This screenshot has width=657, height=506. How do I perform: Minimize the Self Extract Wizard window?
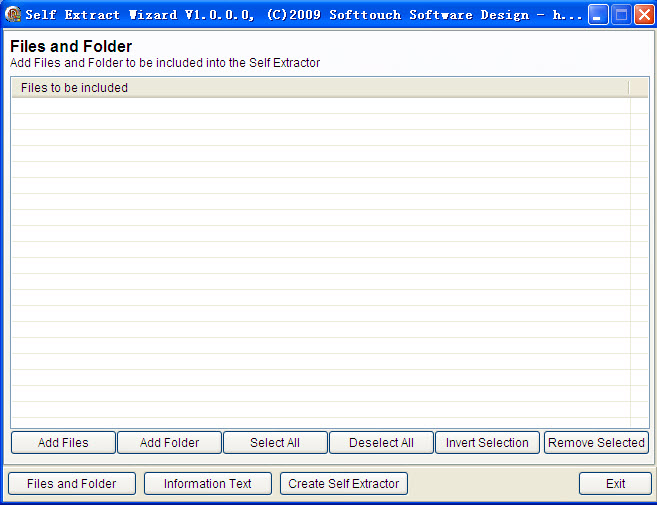click(x=597, y=15)
